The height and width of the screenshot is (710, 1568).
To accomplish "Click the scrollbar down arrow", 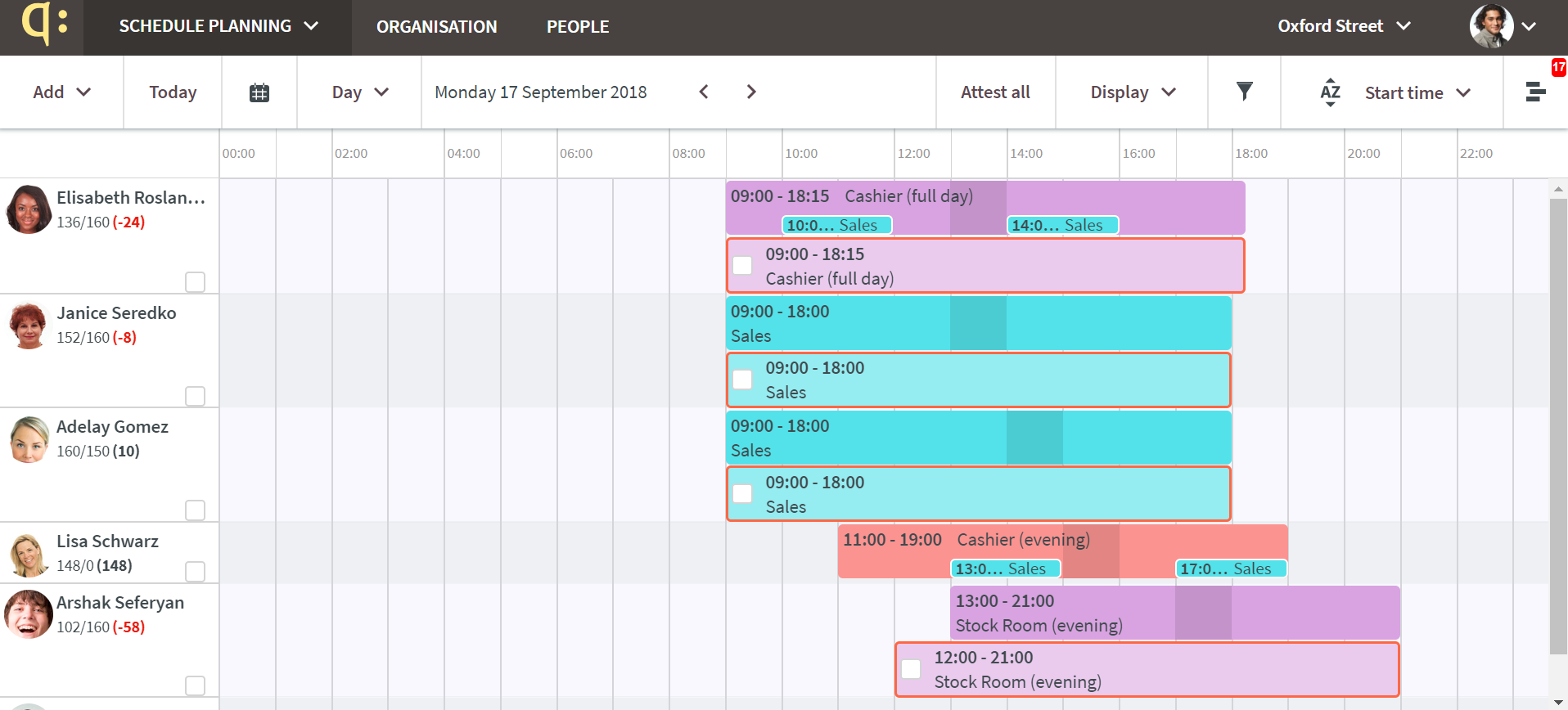I will pyautogui.click(x=1558, y=702).
